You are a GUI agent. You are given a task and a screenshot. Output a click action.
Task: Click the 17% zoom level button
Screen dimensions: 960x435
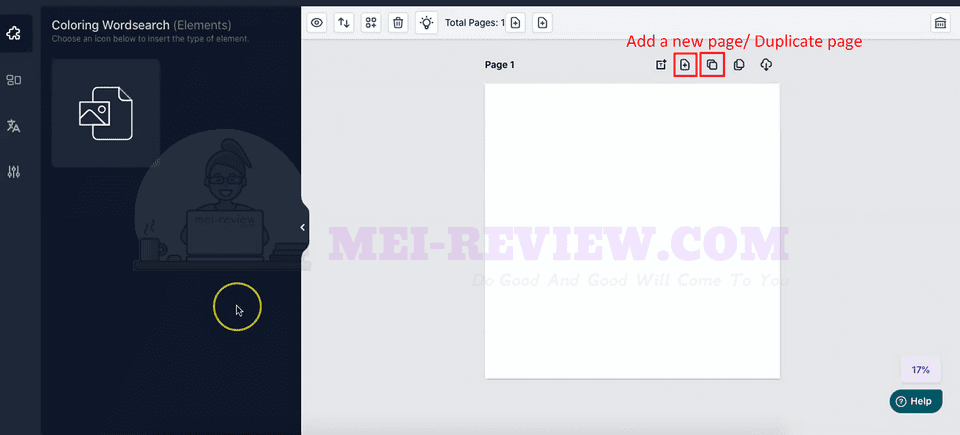(920, 370)
